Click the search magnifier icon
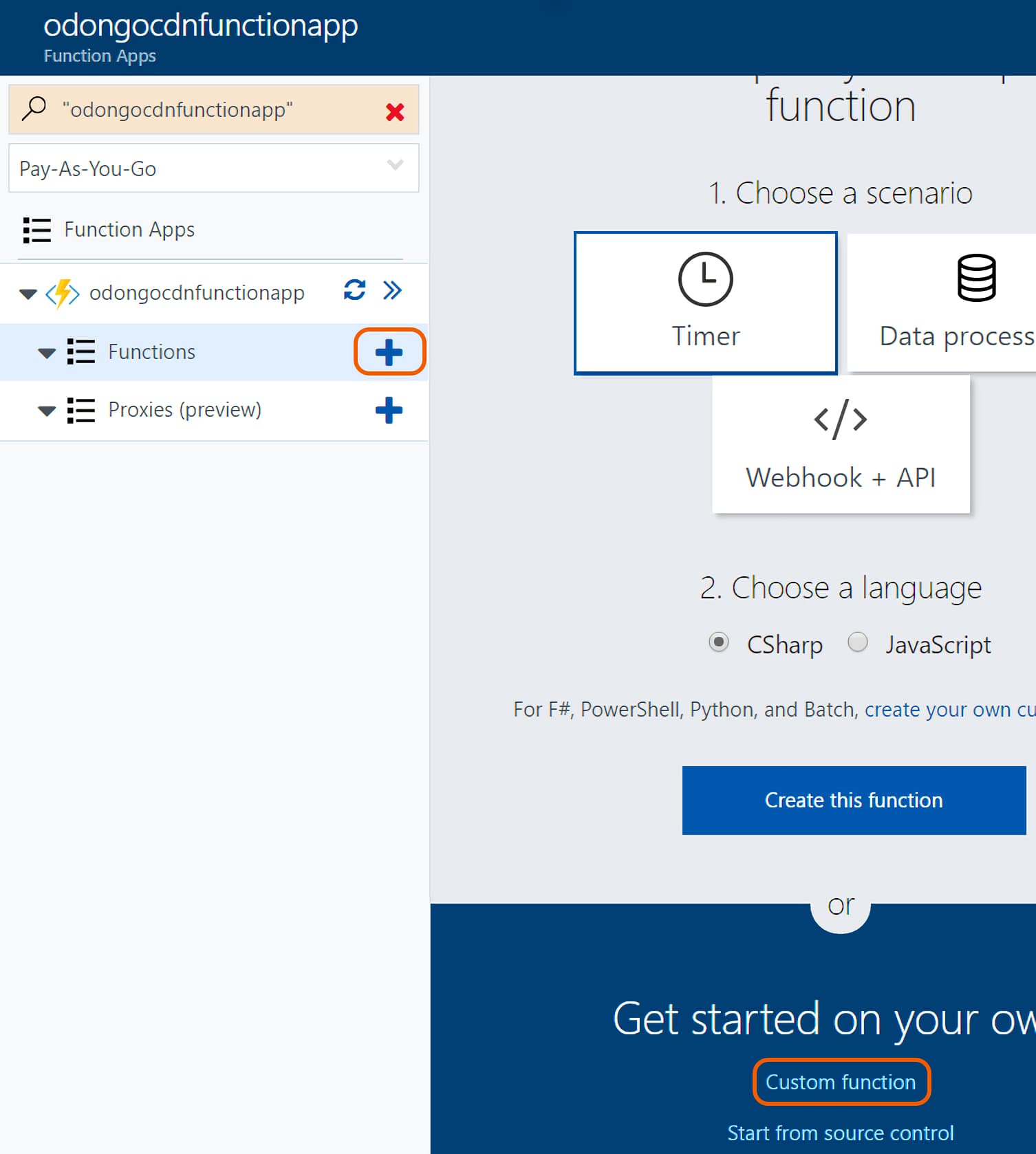The width and height of the screenshot is (1036, 1154). coord(34,109)
